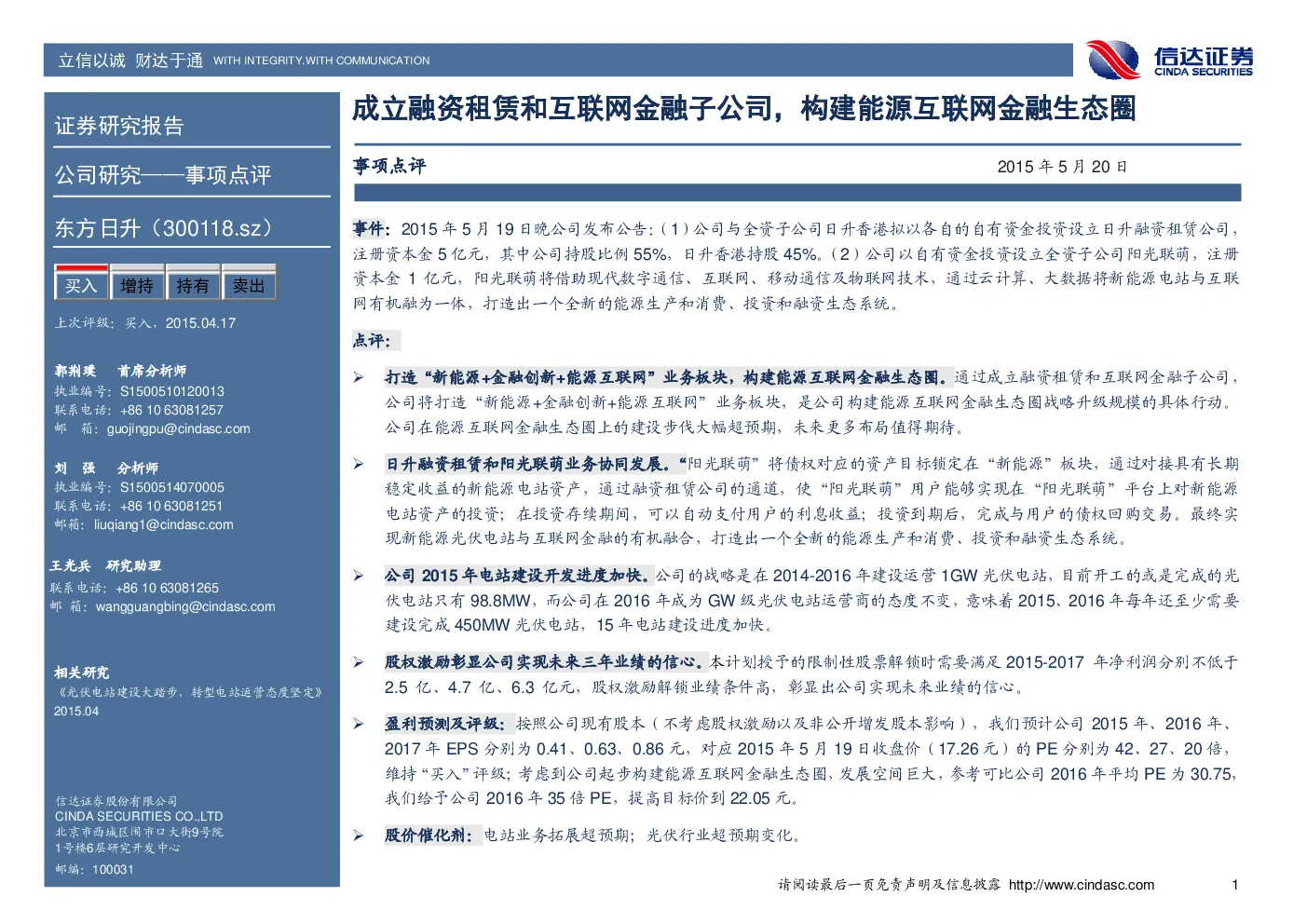Click the arrow bullet before 盈利预测及评级
Image resolution: width=1307 pixels, height=924 pixels.
pyautogui.click(x=359, y=724)
